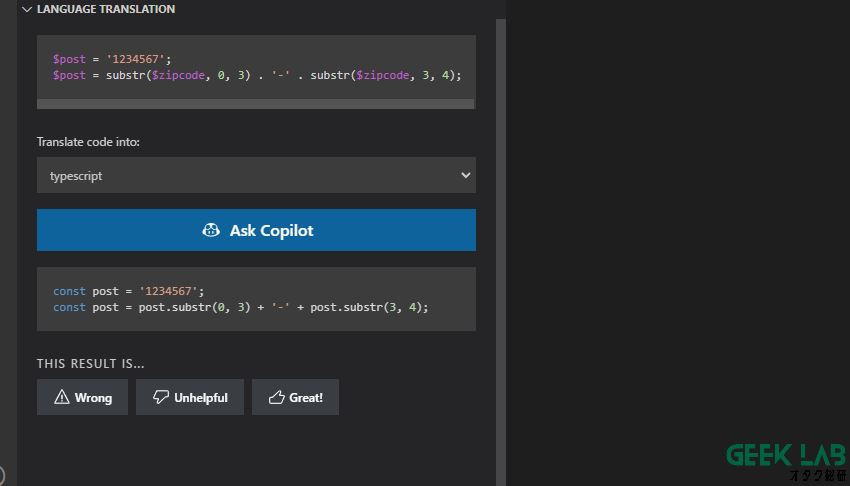Click the LANGUAGE TRANSLATION panel header
The height and width of the screenshot is (486, 850).
point(106,9)
